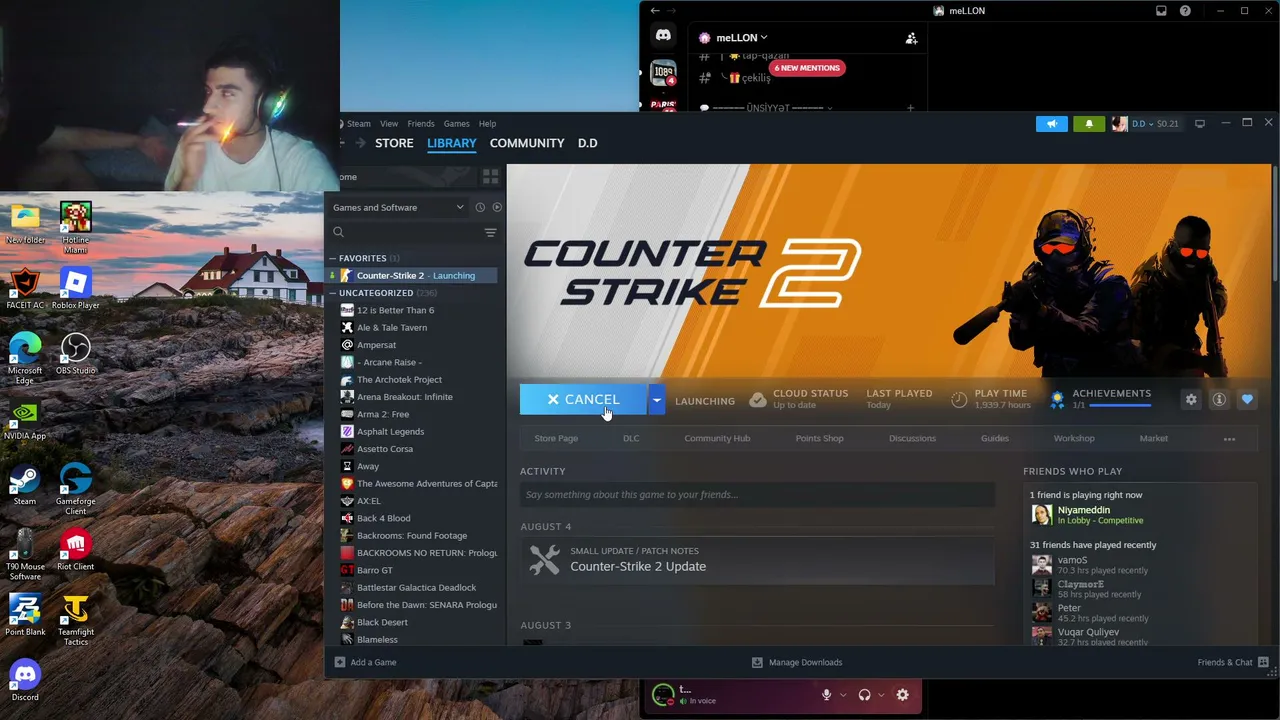Open the Small Update patch notes
Screen dimensions: 1280x720
coord(757,560)
